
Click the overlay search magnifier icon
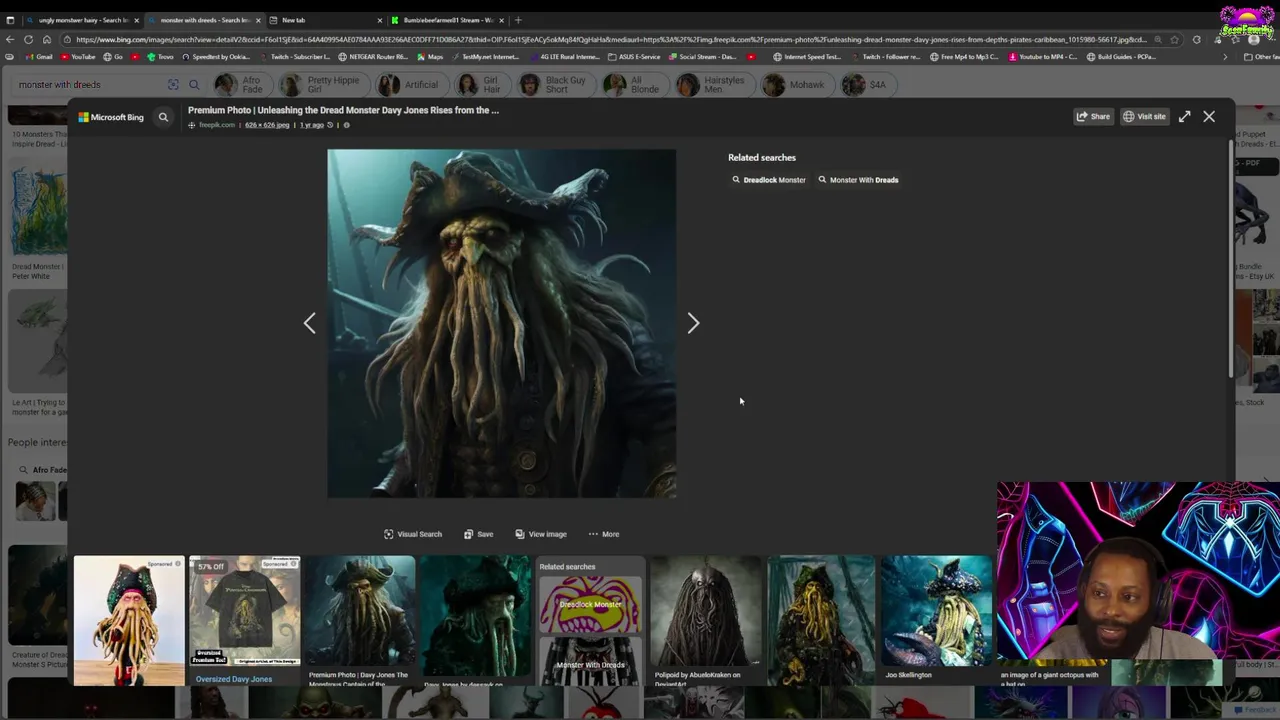163,117
